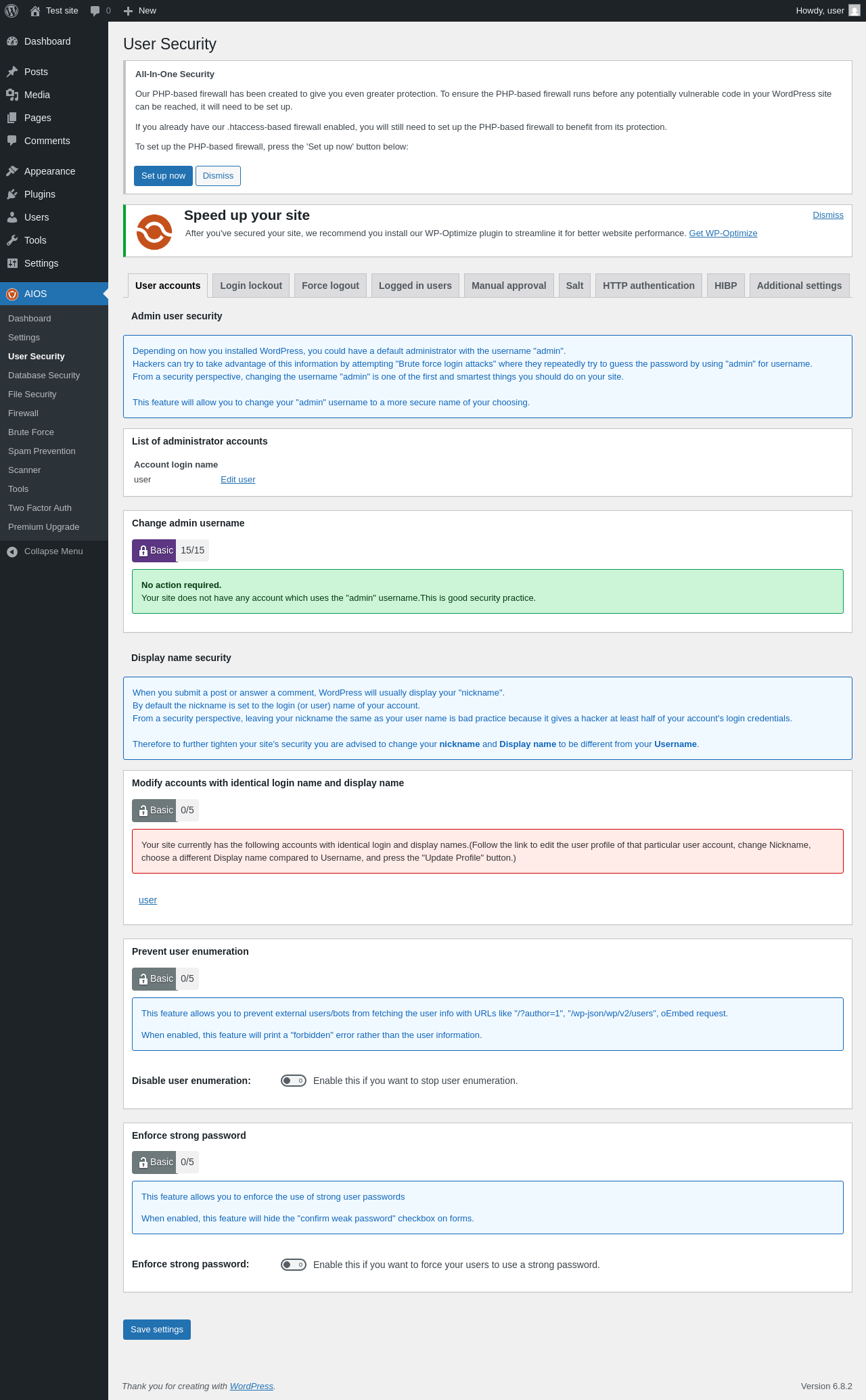Select the Salt tab
The height and width of the screenshot is (1400, 866).
point(574,286)
